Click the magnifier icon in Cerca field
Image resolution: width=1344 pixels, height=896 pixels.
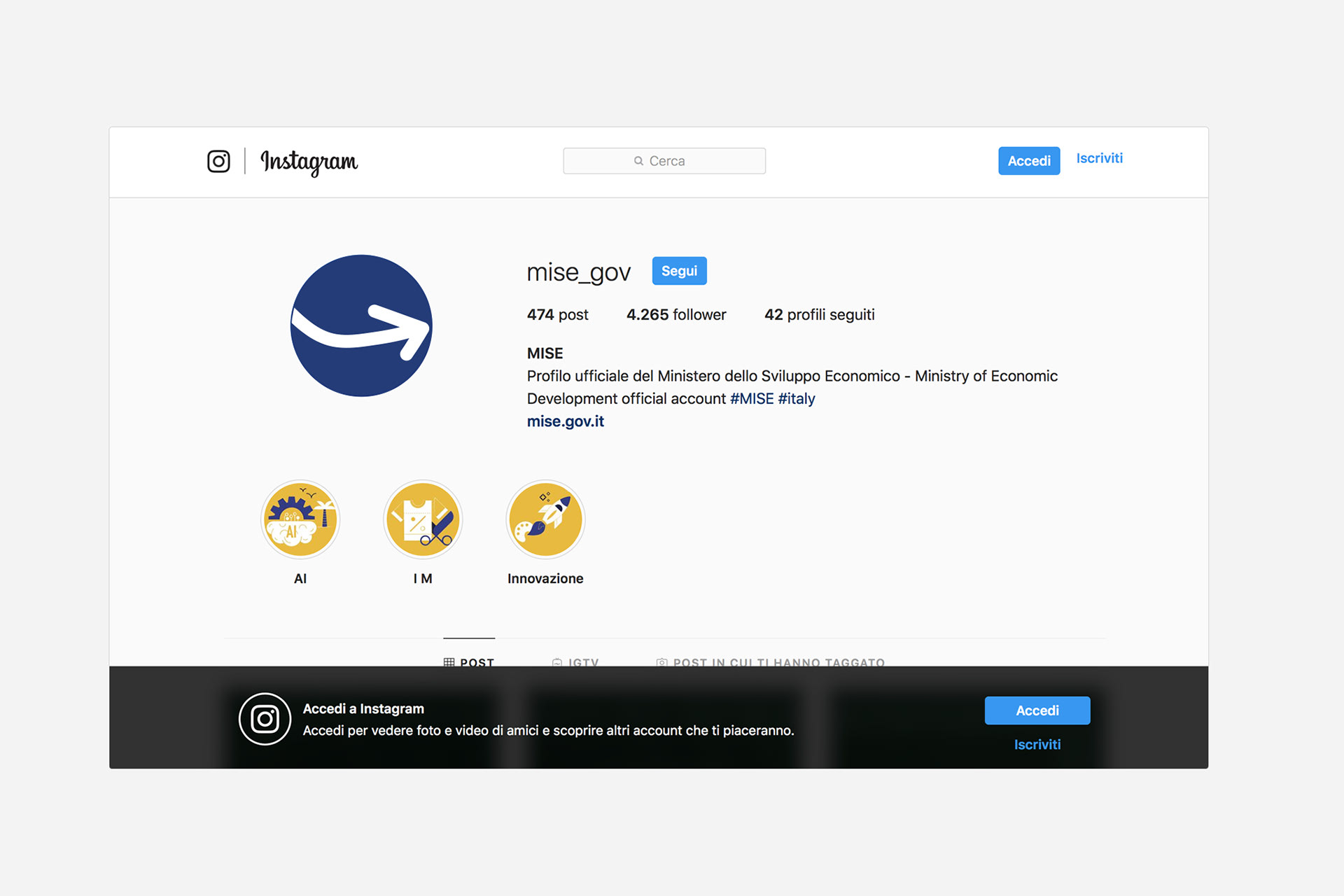(638, 161)
